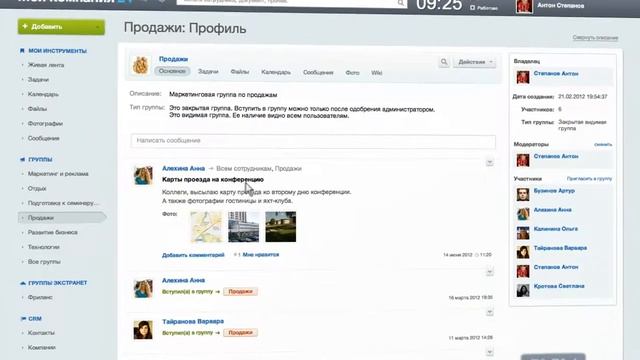Click the search magnifier in top bar
640x360 pixels.
(401, 3)
